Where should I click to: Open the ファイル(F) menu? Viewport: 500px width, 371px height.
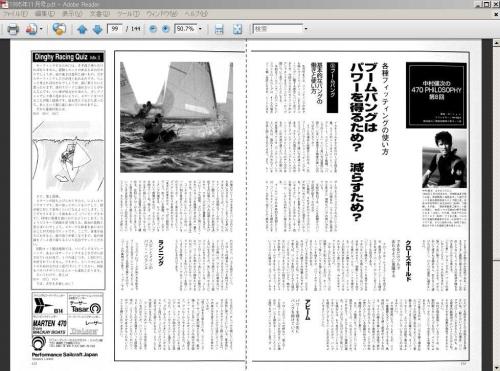click(x=15, y=14)
